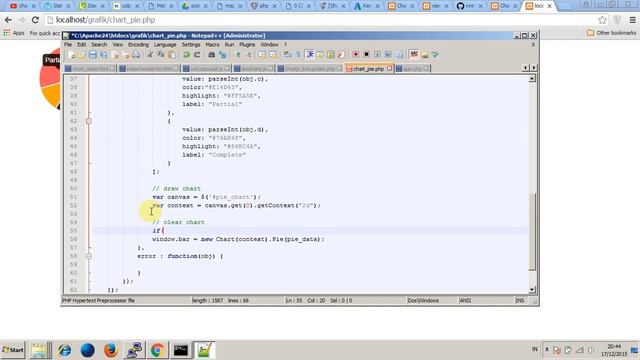Open the Settings menu

(x=191, y=44)
